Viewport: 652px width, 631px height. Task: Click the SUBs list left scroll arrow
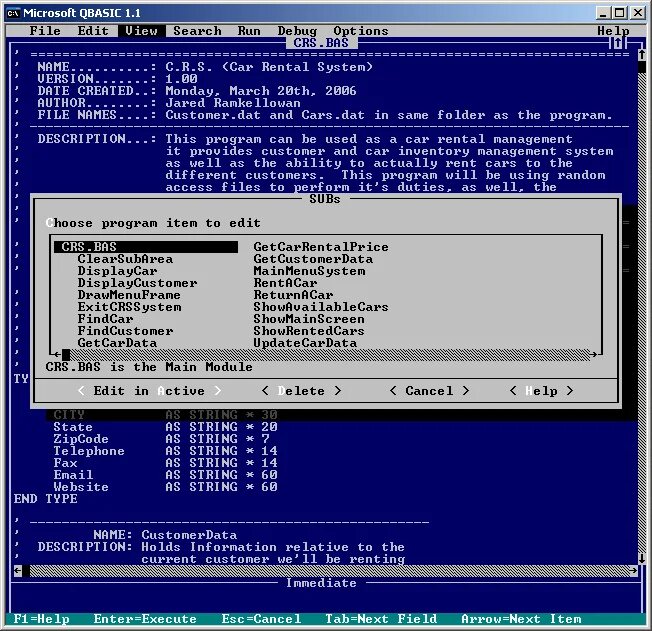[58, 355]
